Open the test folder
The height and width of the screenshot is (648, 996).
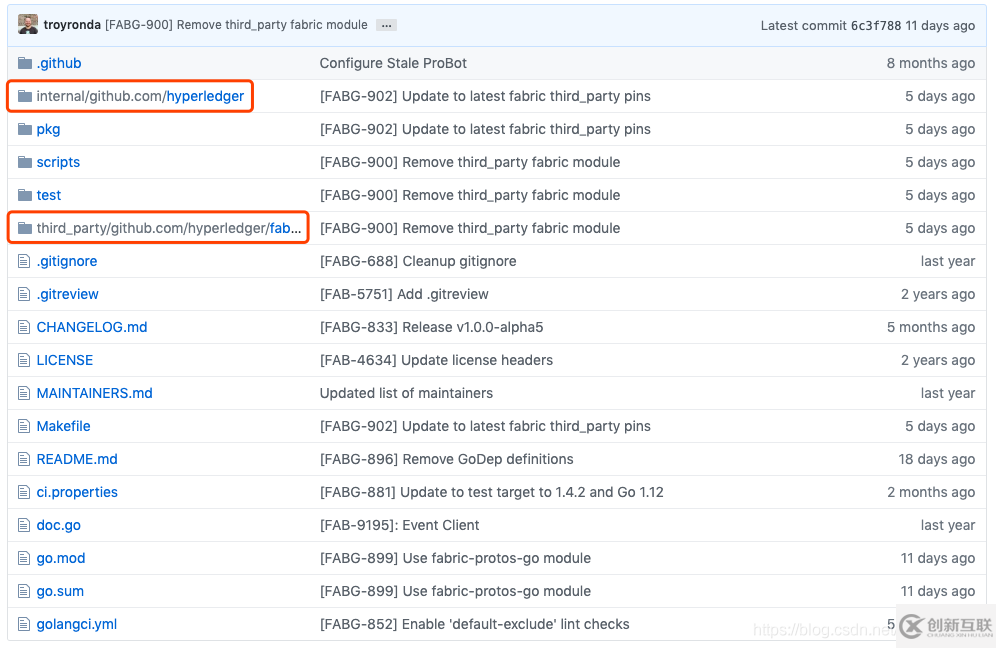pyautogui.click(x=48, y=195)
